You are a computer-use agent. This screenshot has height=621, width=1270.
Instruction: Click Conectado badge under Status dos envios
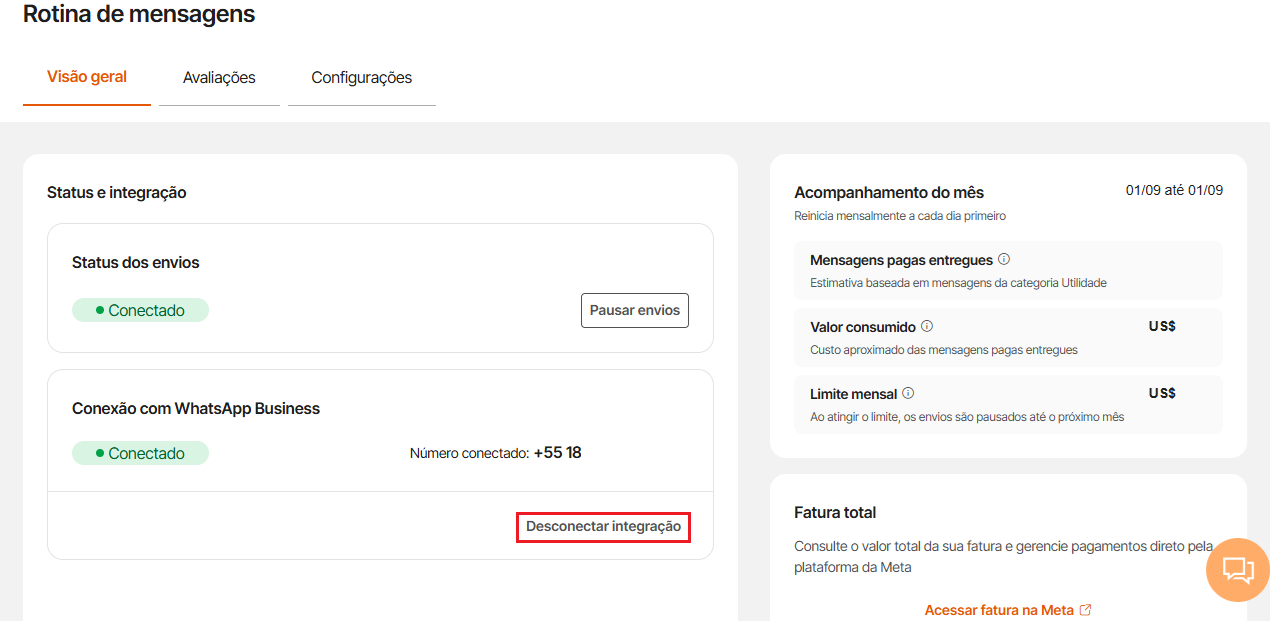(140, 310)
